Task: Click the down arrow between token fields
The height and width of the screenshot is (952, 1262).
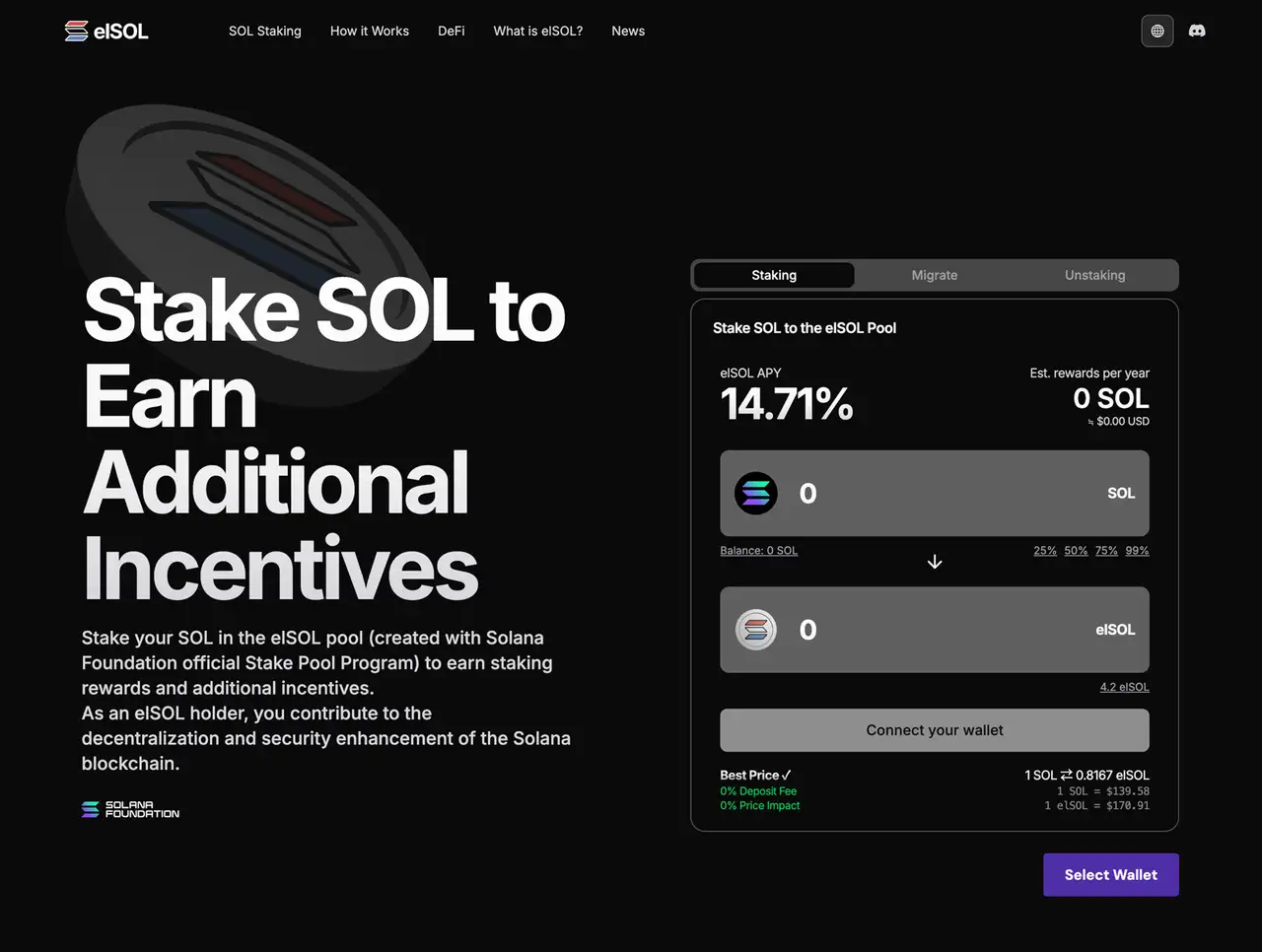Action: [935, 562]
